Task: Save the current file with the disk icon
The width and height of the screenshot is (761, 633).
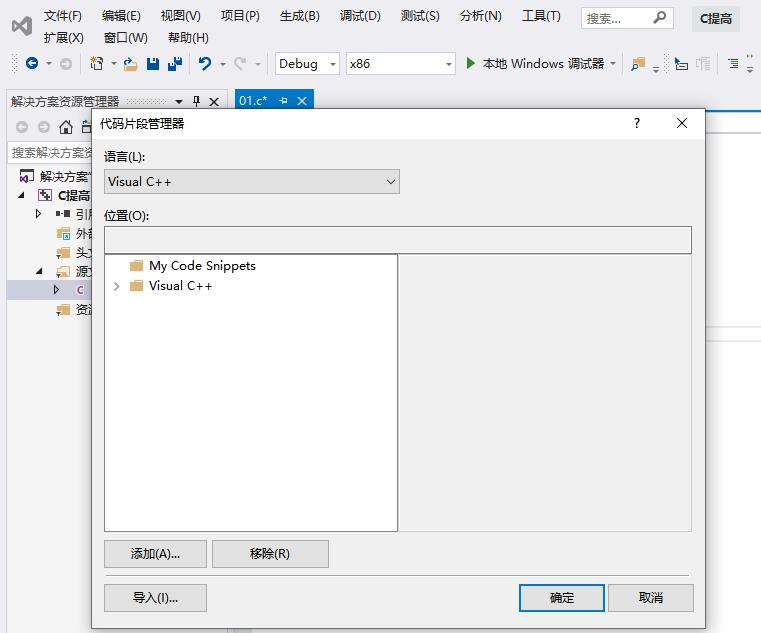Action: click(153, 64)
